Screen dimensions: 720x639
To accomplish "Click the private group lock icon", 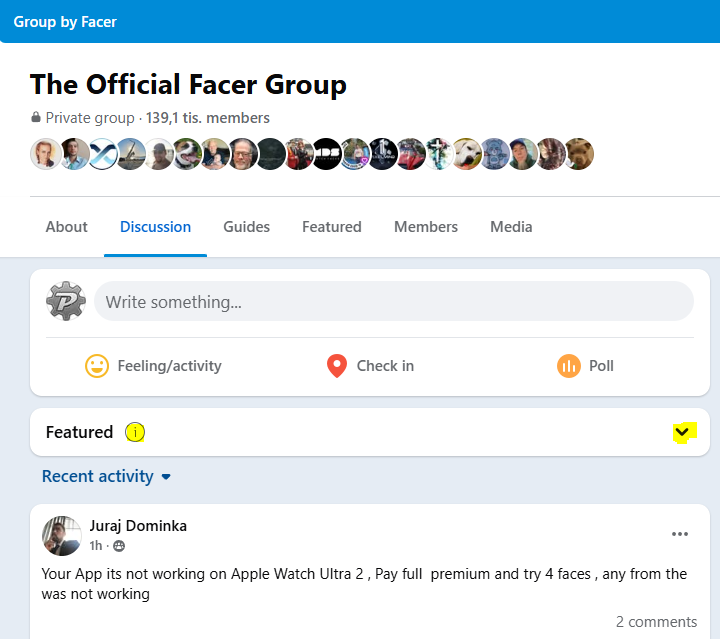I will [x=36, y=118].
